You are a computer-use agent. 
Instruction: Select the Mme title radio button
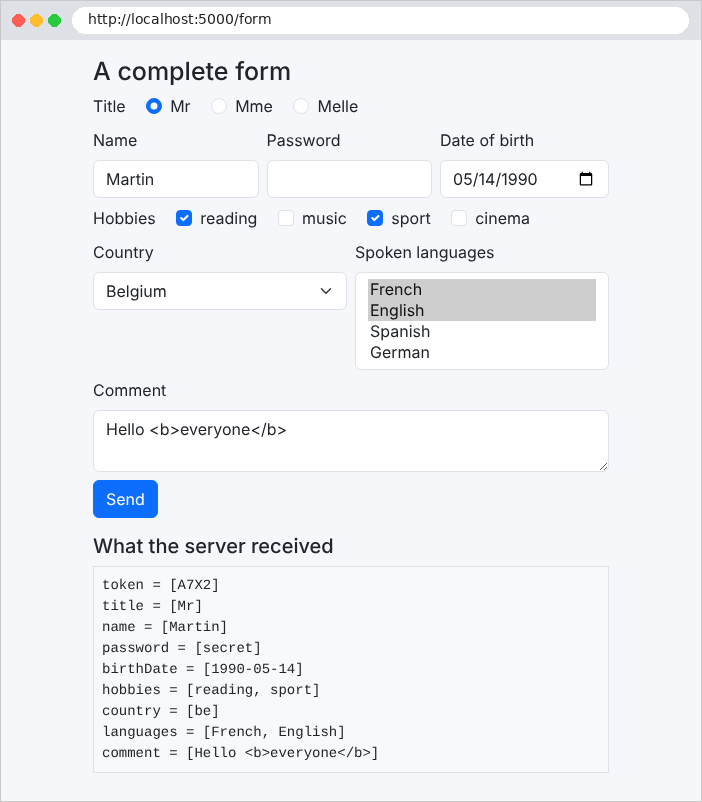point(219,106)
